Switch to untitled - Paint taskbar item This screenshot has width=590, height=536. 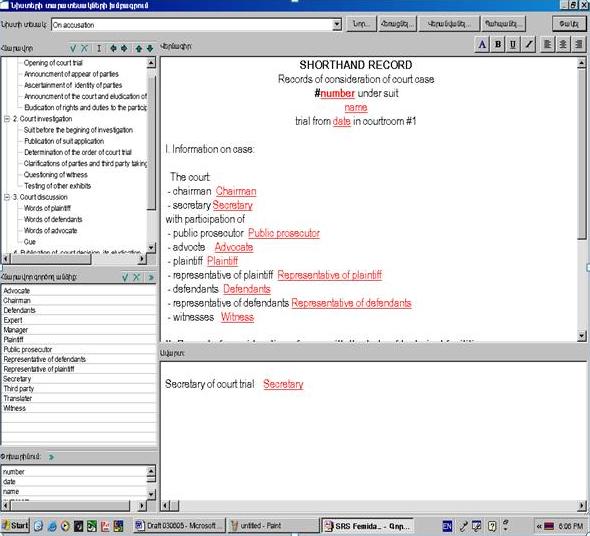click(x=274, y=525)
